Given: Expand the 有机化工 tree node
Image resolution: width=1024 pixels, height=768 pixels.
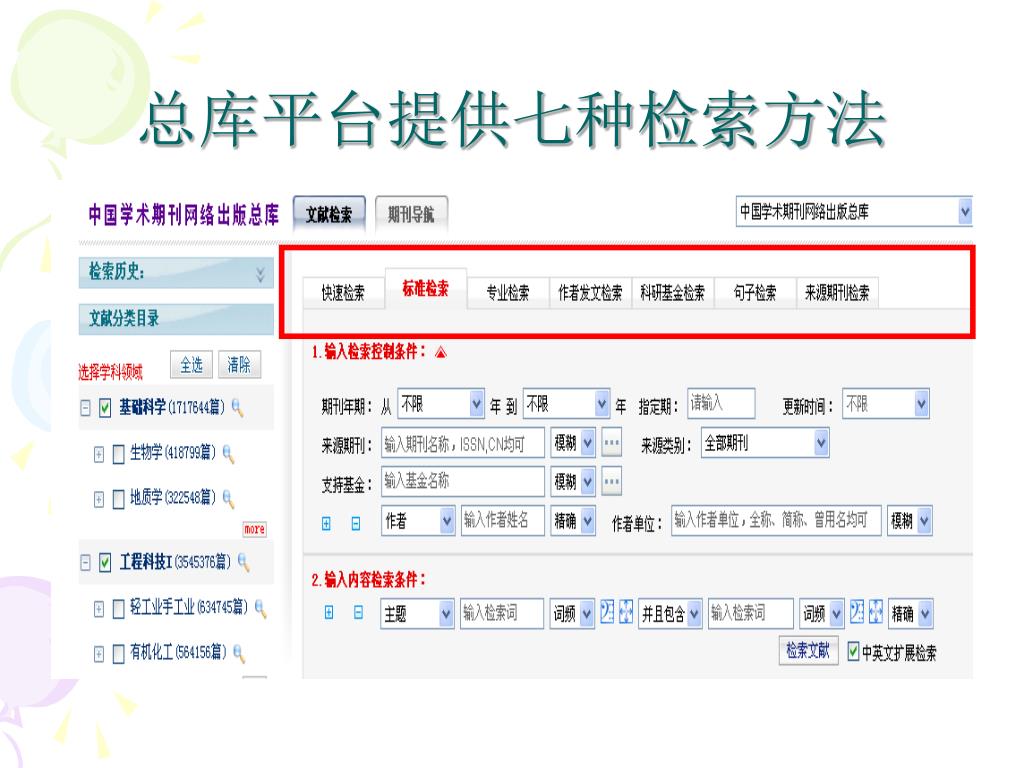Looking at the screenshot, I should tap(99, 654).
